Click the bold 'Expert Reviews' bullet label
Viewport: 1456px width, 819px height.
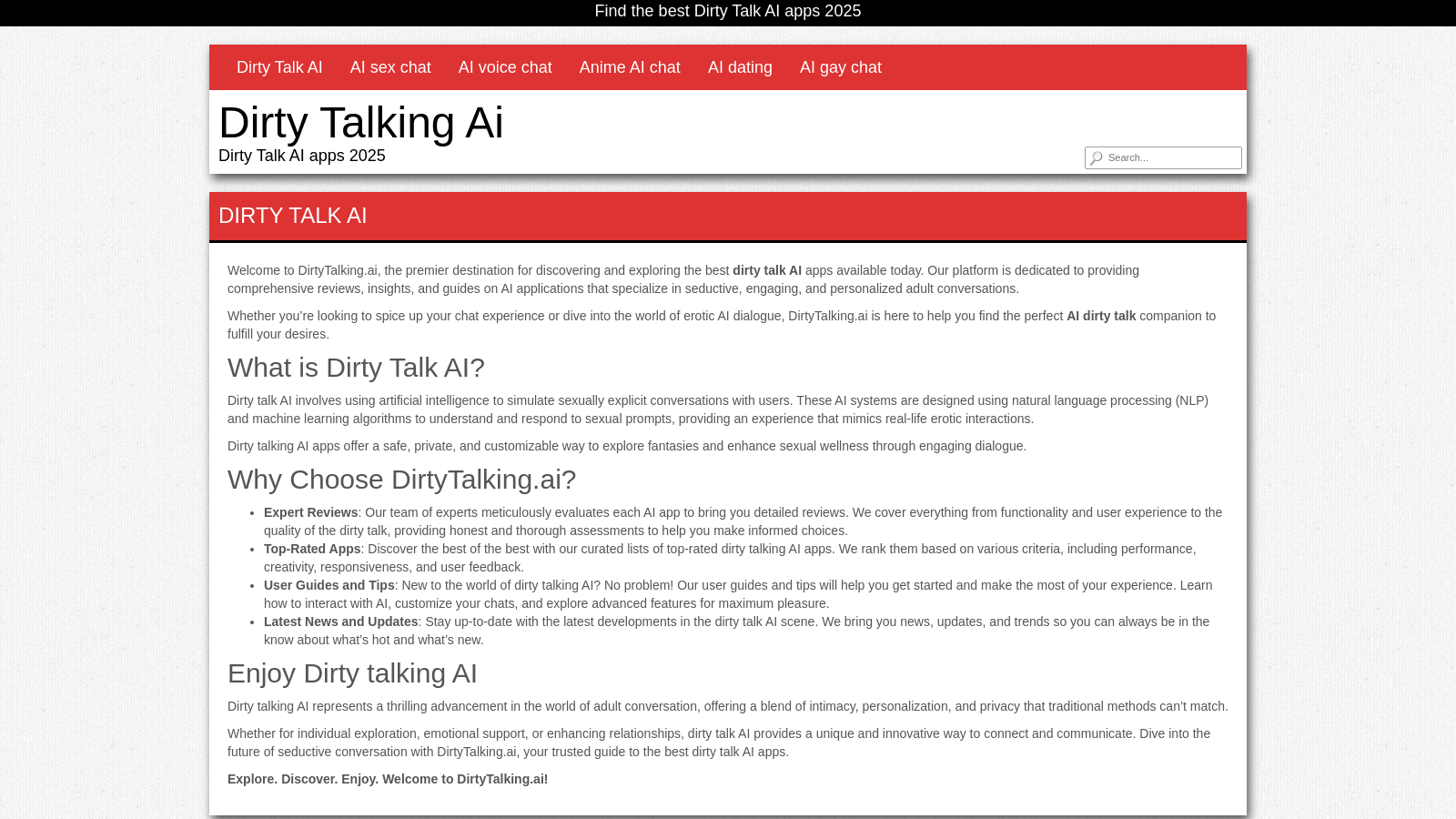[311, 512]
